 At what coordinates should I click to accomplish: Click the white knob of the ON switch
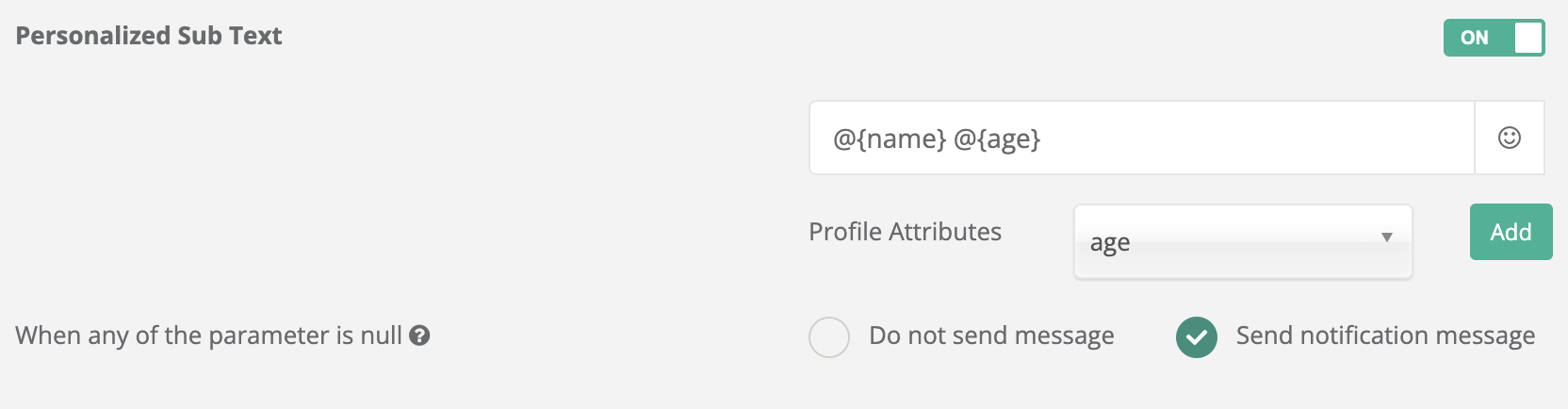[x=1527, y=38]
